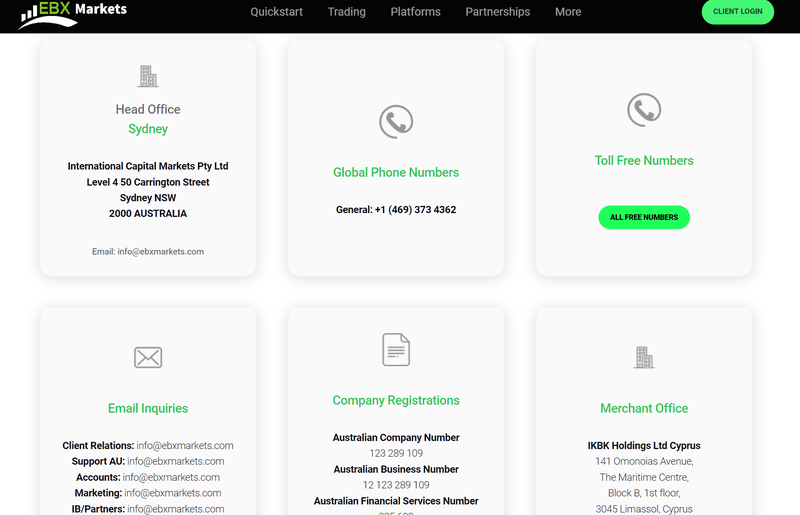Click the Merchant Office building icon
The height and width of the screenshot is (515, 800).
point(644,357)
